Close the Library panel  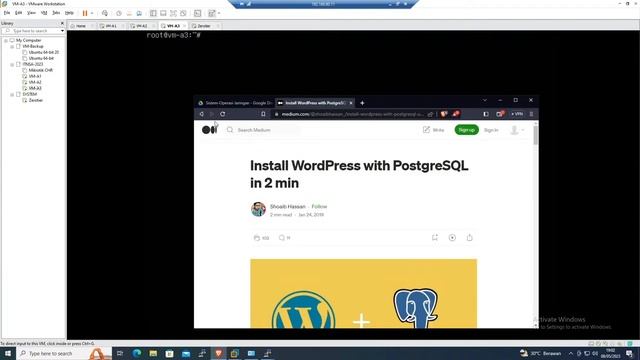[62, 23]
